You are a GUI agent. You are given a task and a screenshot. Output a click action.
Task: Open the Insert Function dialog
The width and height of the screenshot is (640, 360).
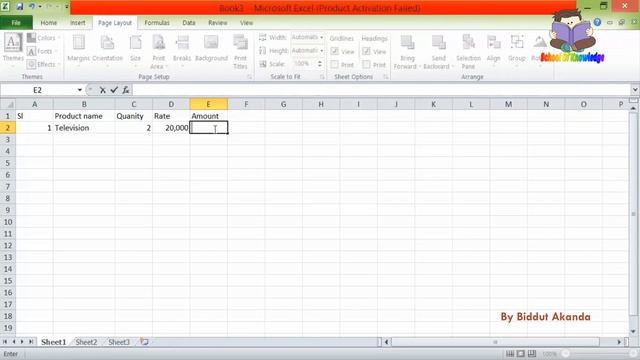click(x=126, y=90)
